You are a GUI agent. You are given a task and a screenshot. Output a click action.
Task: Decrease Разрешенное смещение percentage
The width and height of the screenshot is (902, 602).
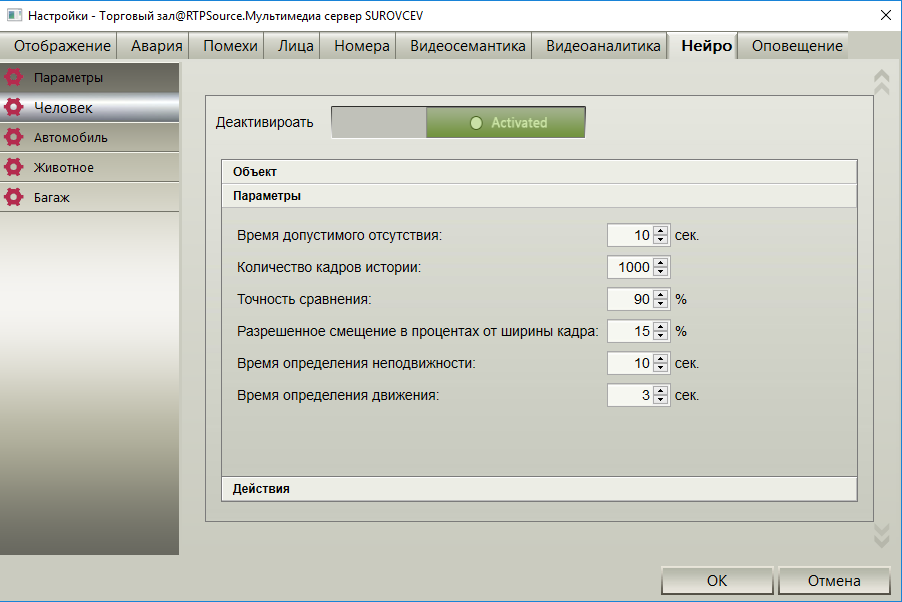tap(660, 336)
